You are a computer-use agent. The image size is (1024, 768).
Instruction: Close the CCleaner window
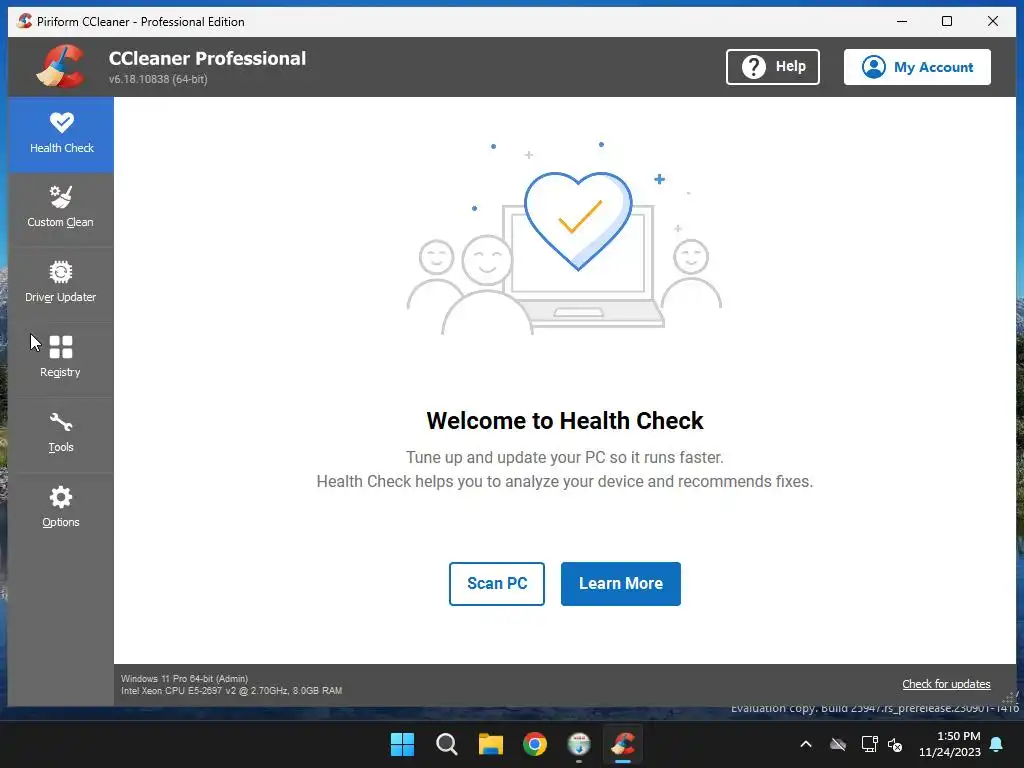point(993,21)
